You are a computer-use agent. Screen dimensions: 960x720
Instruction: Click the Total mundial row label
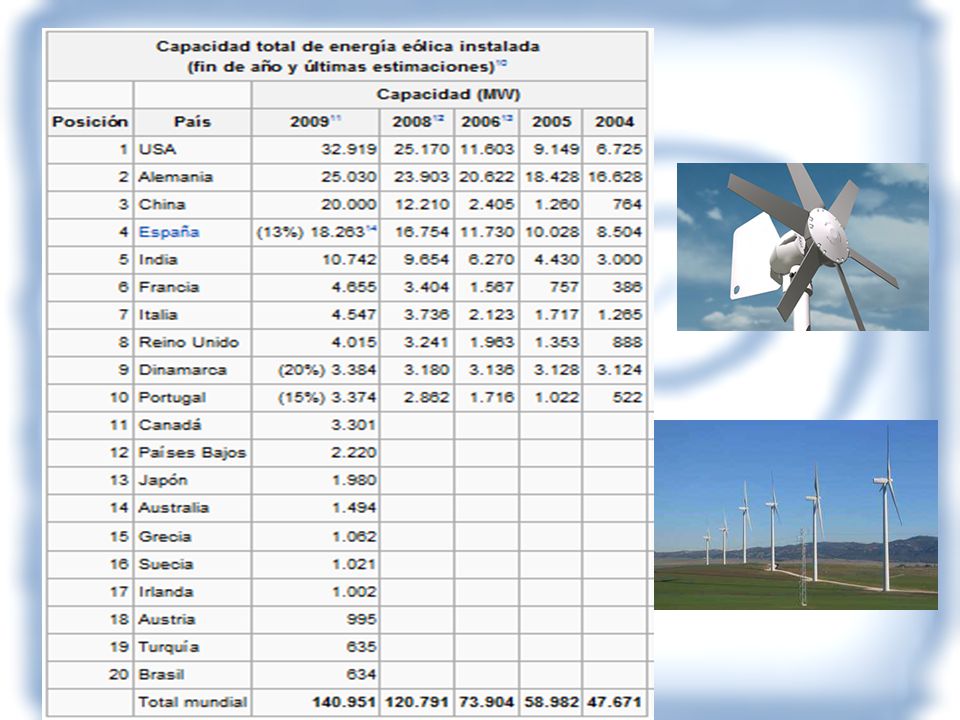pyautogui.click(x=192, y=702)
